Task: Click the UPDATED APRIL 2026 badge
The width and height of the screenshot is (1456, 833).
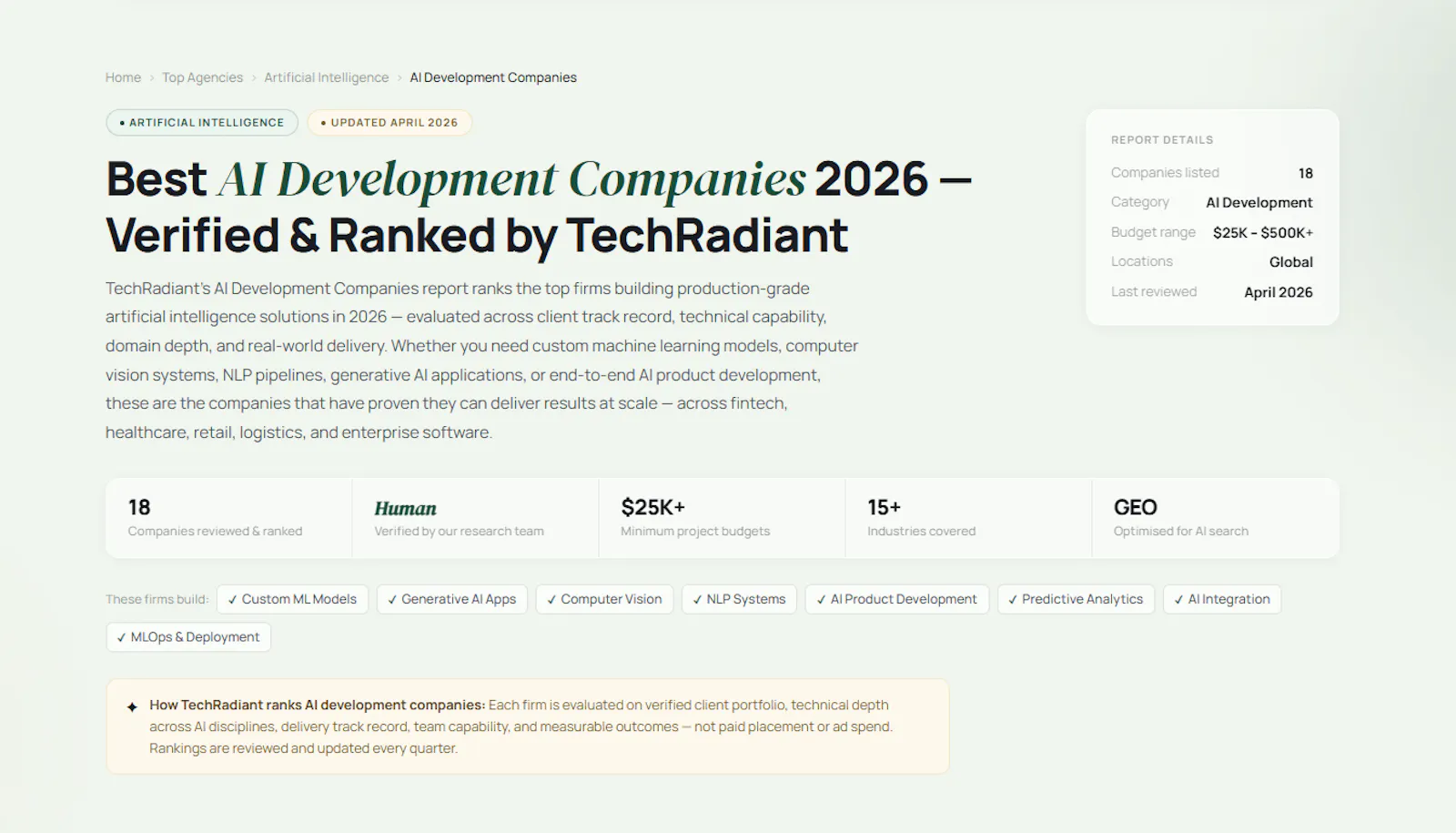Action: point(389,123)
